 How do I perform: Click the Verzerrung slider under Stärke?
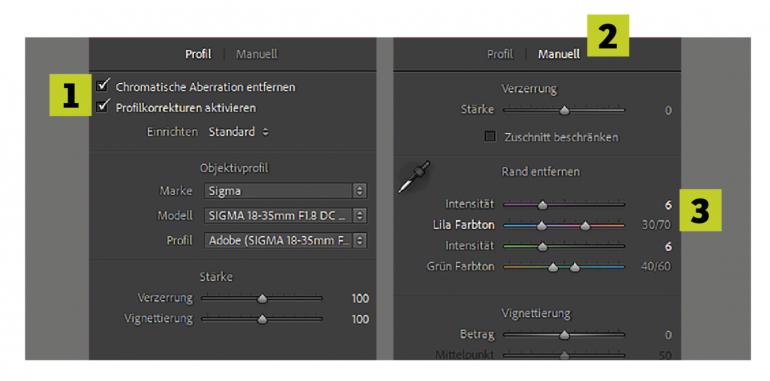[x=262, y=298]
